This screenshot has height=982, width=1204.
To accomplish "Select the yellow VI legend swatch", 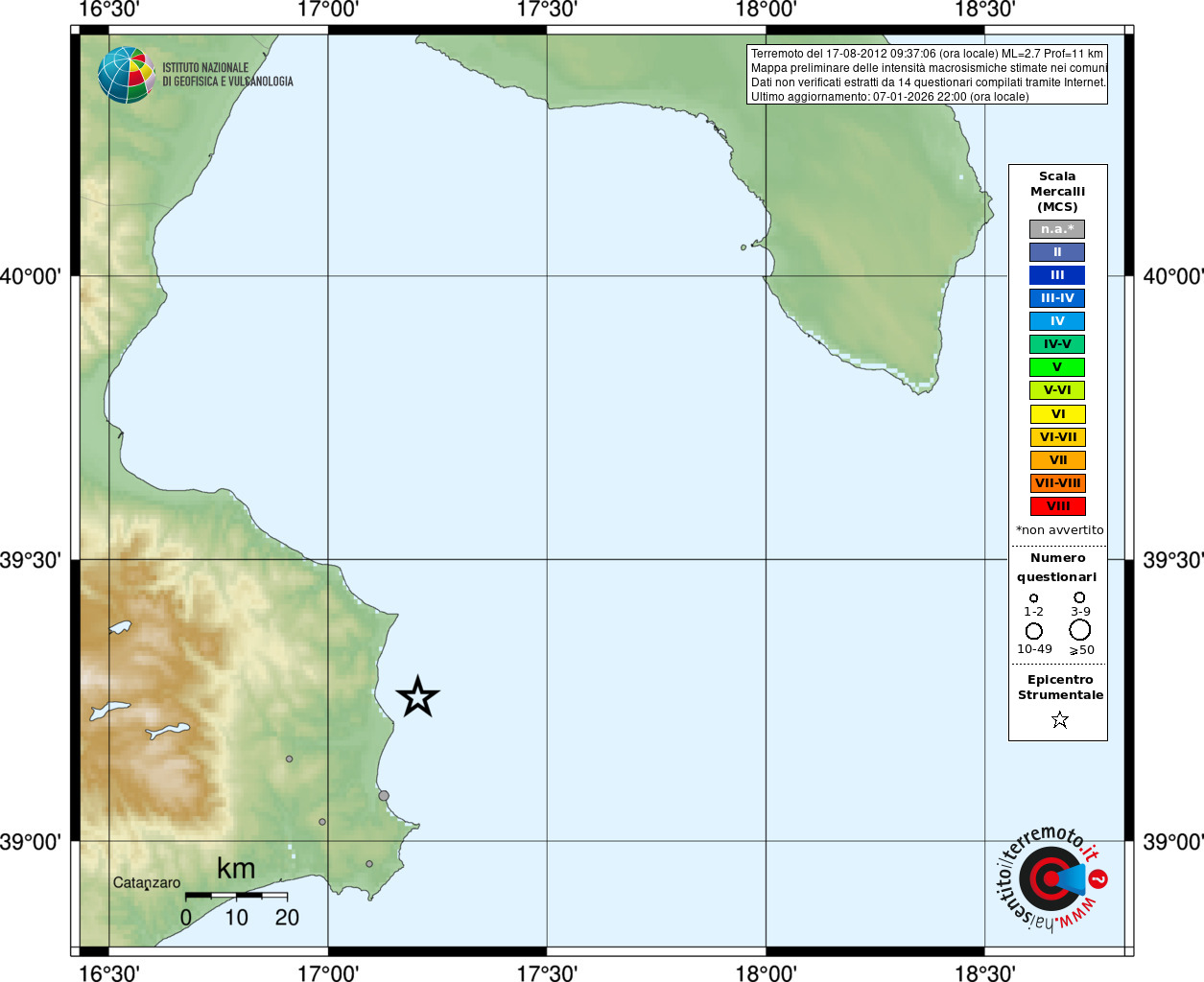I will pyautogui.click(x=1058, y=414).
